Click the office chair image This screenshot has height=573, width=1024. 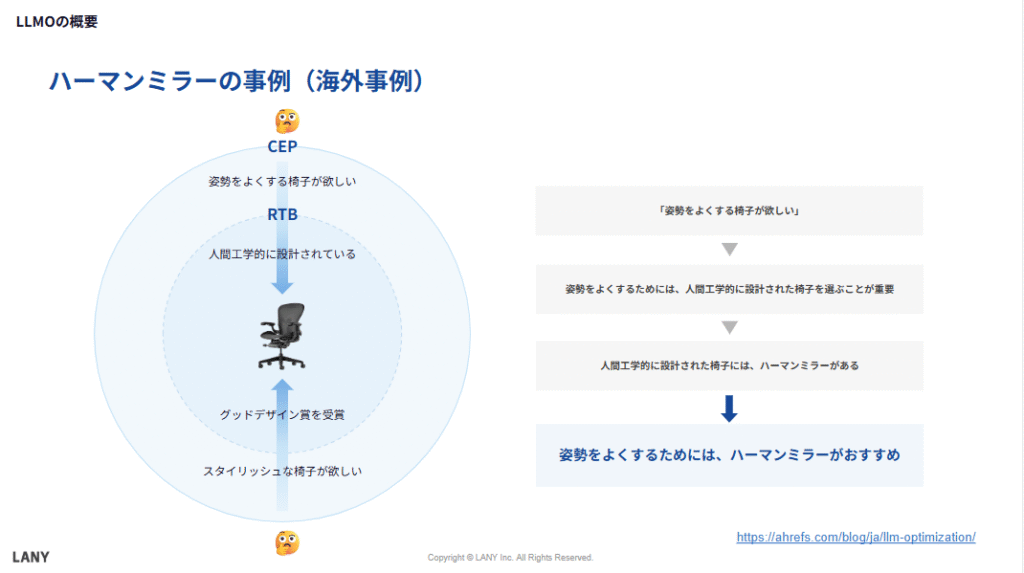pyautogui.click(x=282, y=336)
